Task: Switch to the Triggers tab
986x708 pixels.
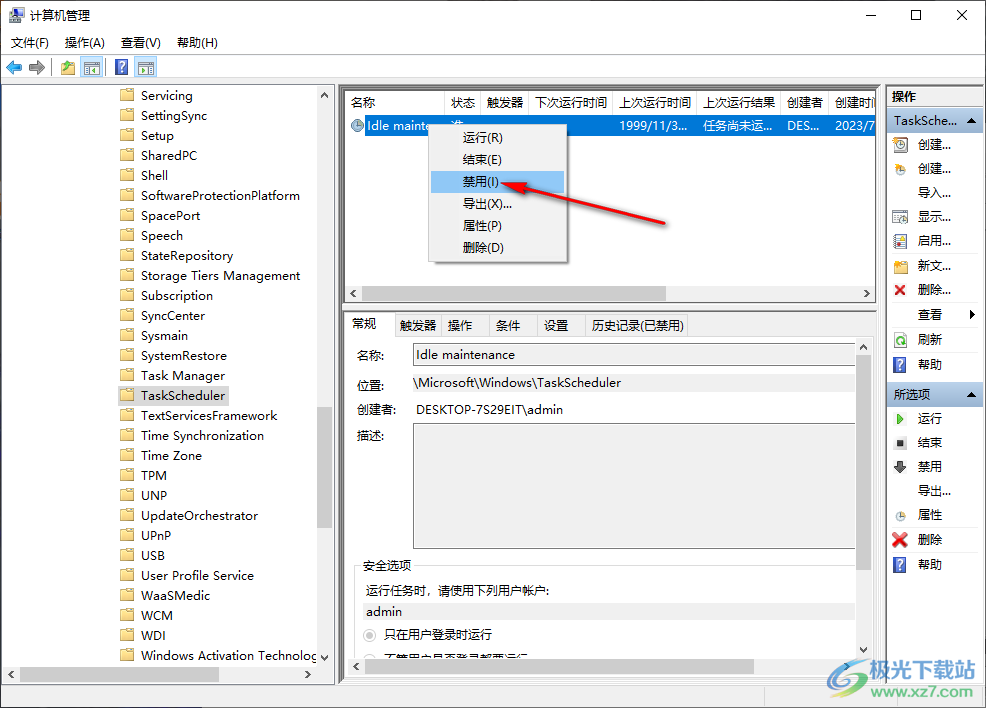Action: 418,326
